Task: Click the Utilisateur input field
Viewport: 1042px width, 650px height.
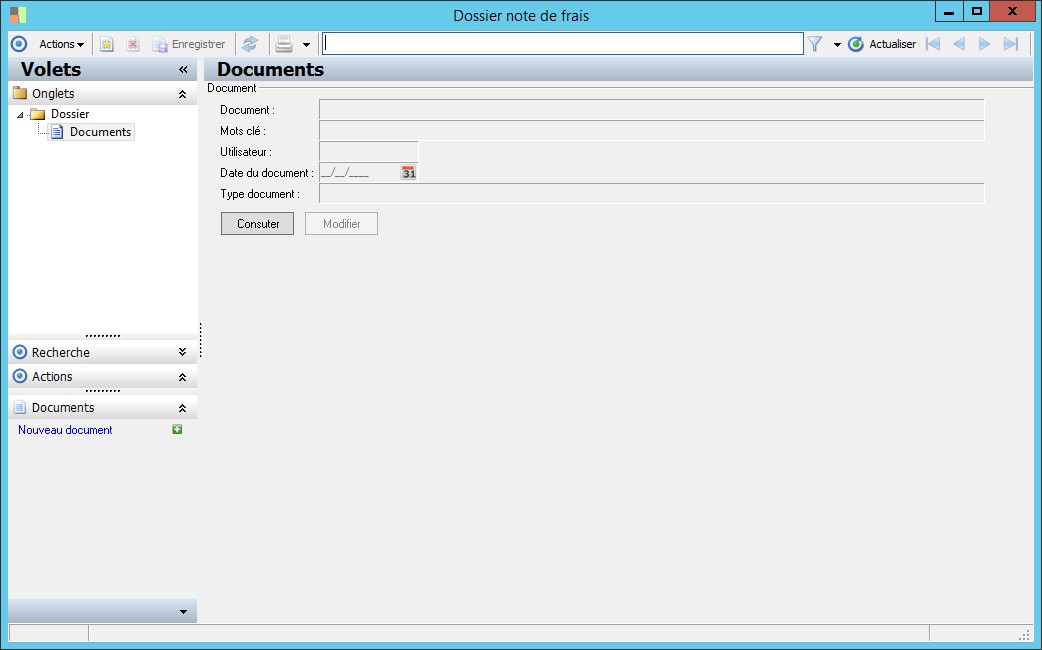Action: click(368, 152)
